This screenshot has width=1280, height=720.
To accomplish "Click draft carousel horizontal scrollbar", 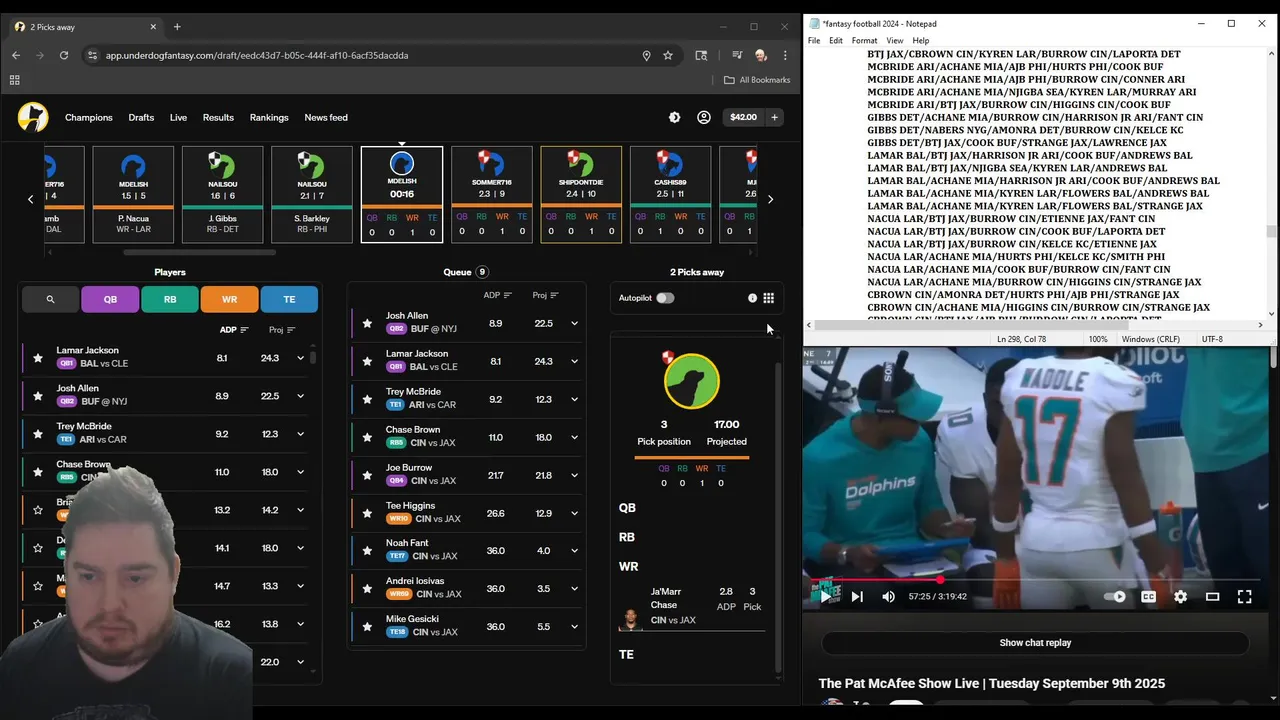I will 200,252.
